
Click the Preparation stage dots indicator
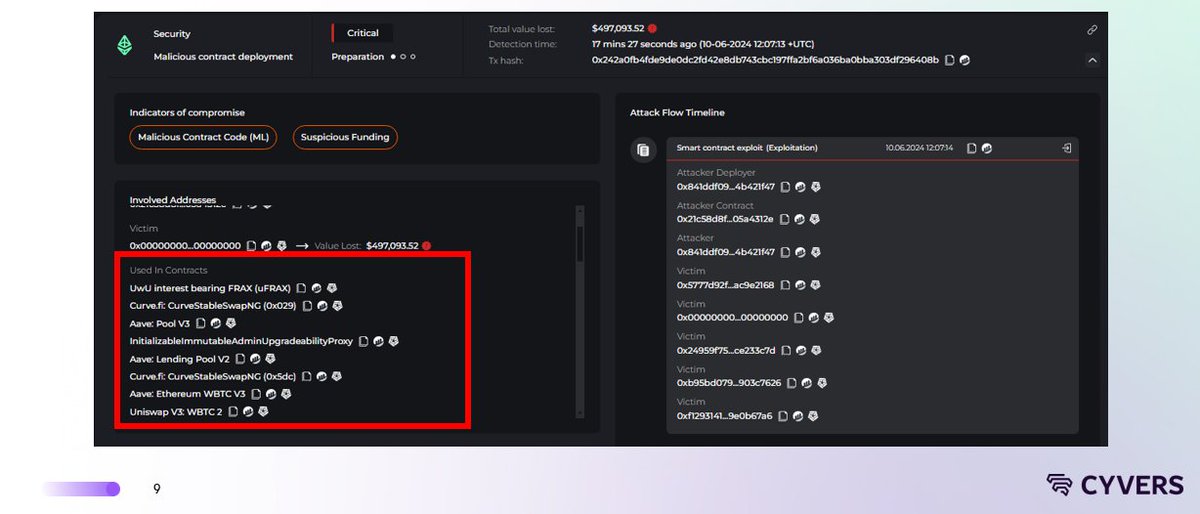pyautogui.click(x=403, y=57)
